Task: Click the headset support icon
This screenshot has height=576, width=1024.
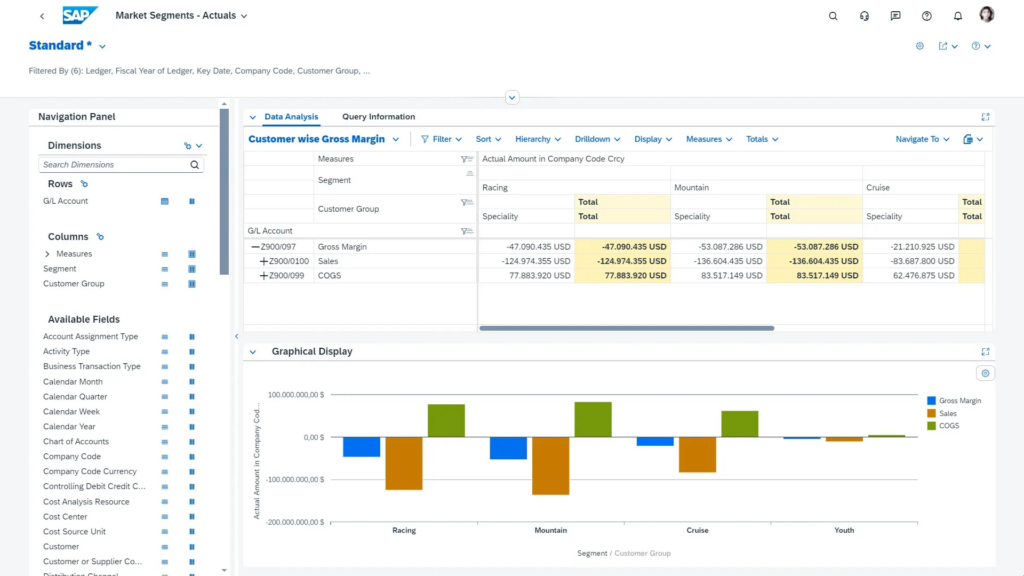Action: click(864, 16)
